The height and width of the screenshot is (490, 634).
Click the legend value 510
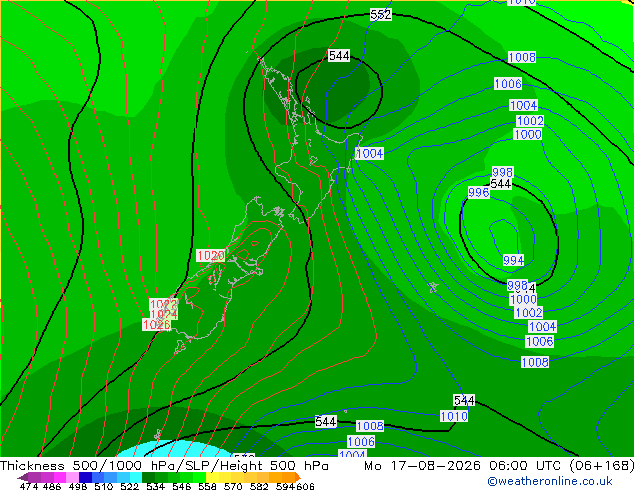pos(104,486)
